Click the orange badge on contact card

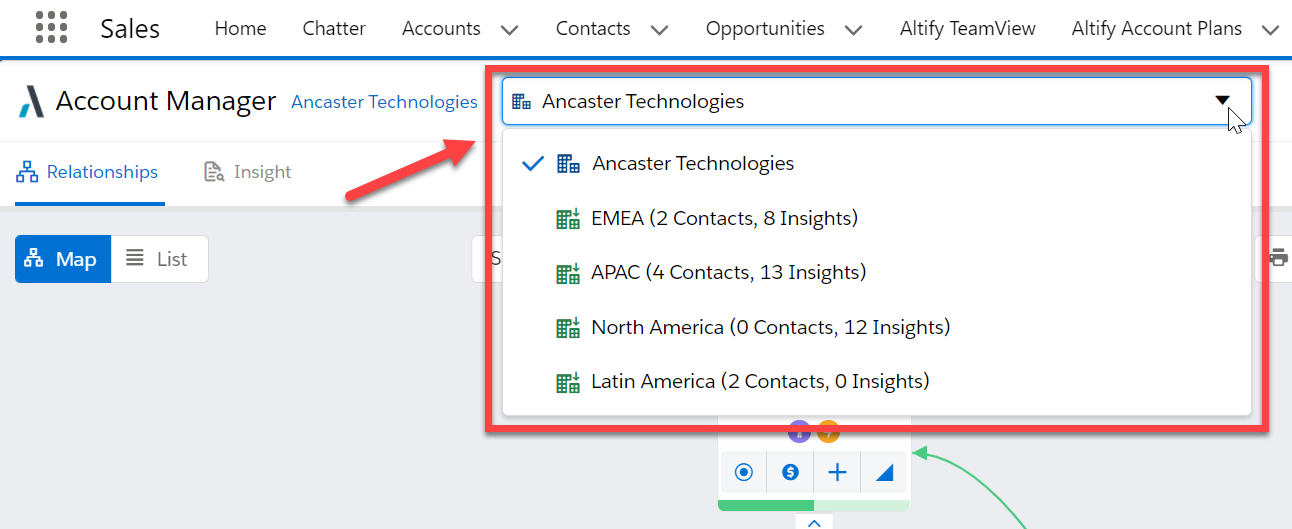828,433
